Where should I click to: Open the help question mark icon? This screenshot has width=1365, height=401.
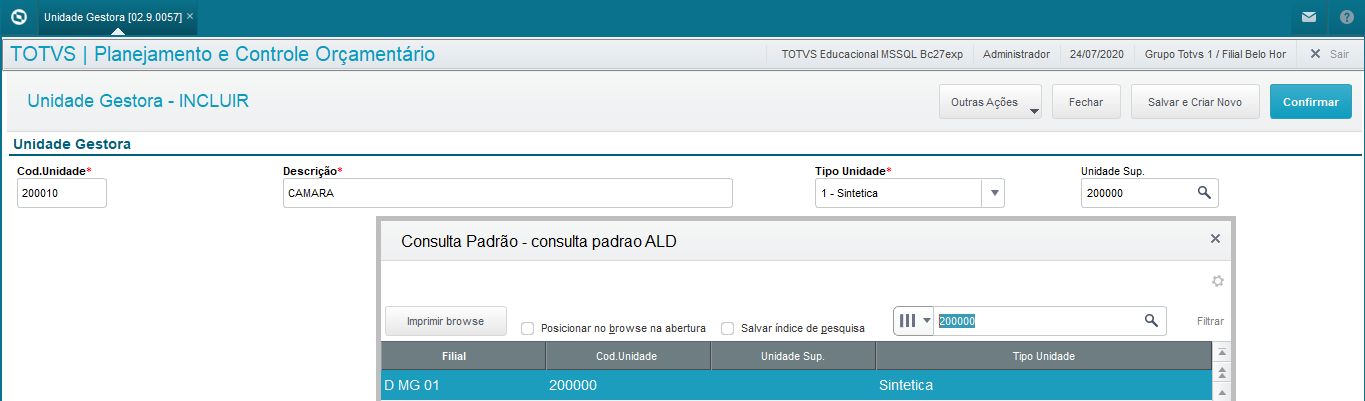1346,17
